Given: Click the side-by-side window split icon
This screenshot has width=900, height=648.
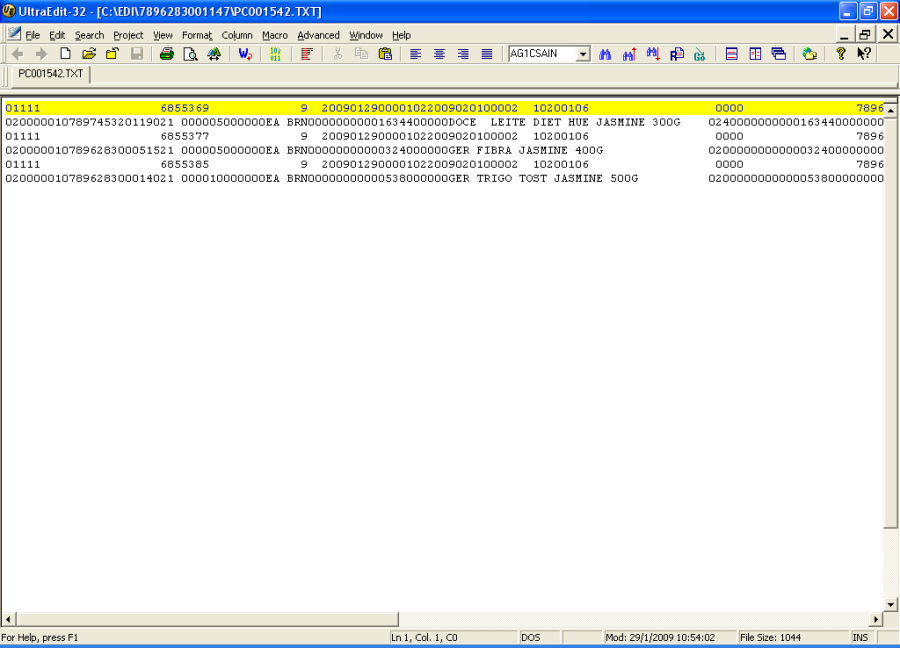Looking at the screenshot, I should pyautogui.click(x=755, y=54).
